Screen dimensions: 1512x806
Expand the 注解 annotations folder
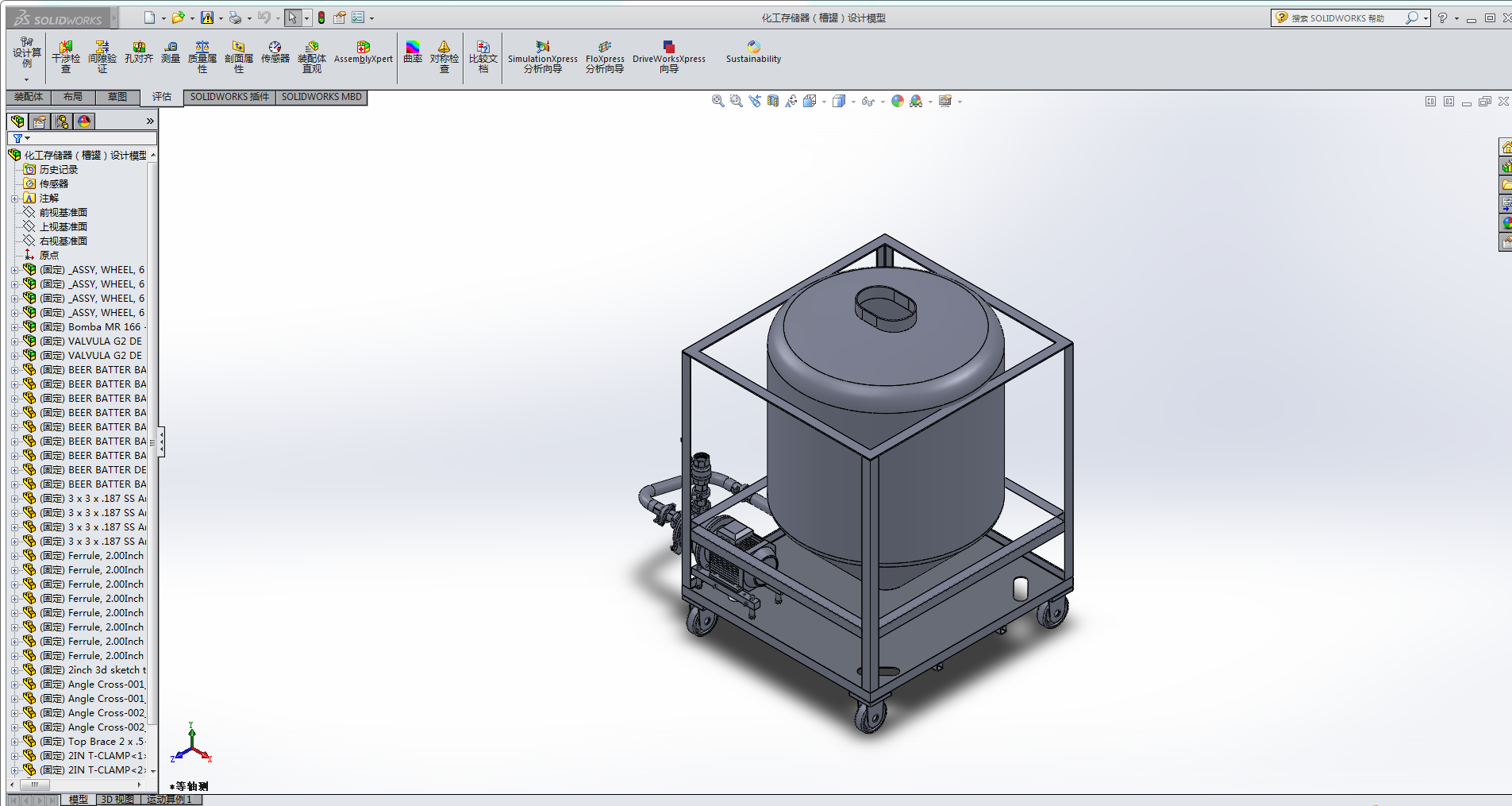click(x=14, y=199)
